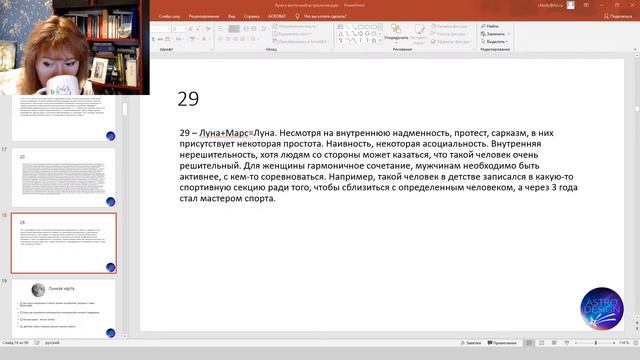Click Заменить in the editing group
The image size is (640, 360).
click(x=493, y=34)
